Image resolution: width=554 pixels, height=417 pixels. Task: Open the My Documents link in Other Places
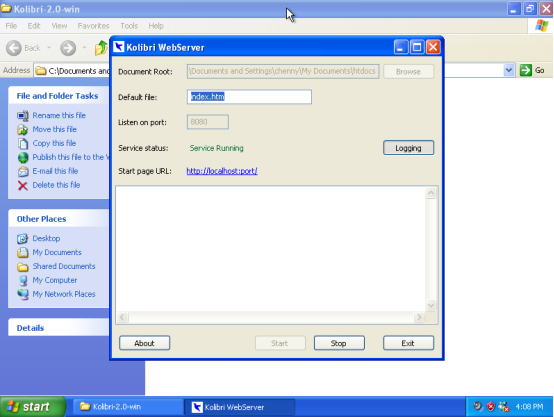[57, 252]
